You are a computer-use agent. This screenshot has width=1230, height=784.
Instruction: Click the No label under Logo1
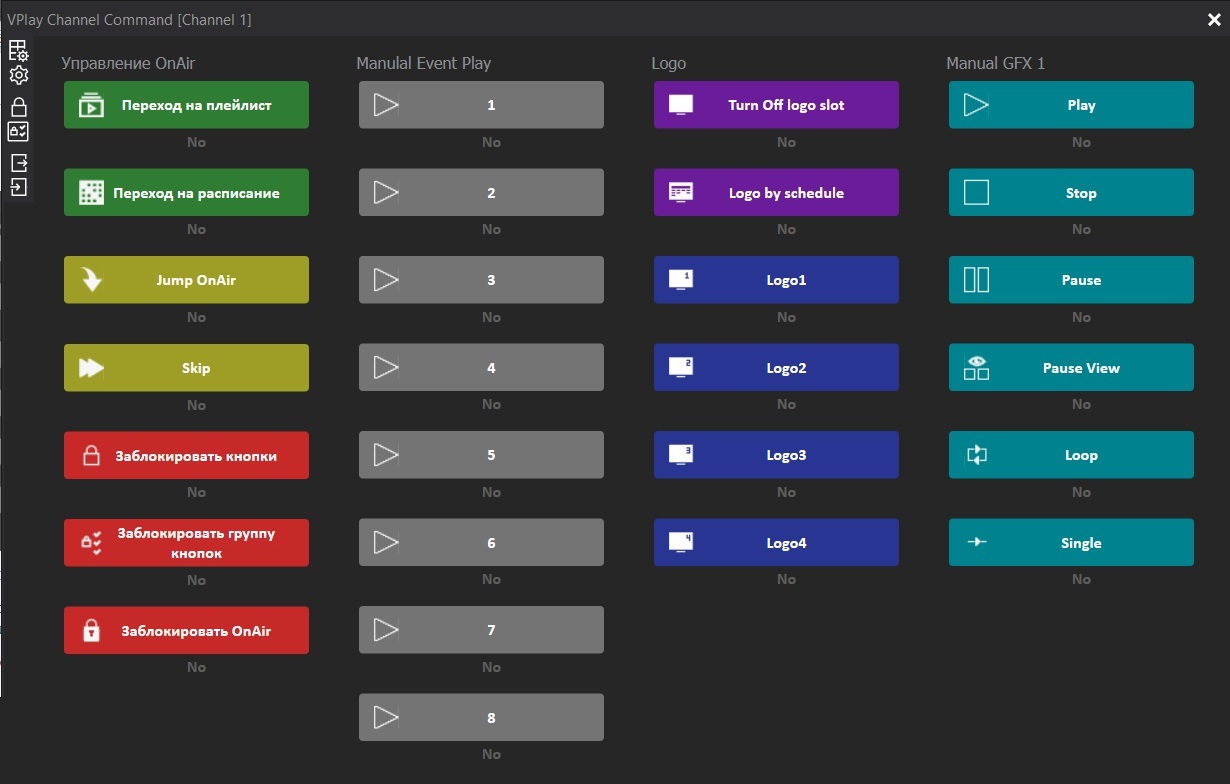click(x=787, y=317)
